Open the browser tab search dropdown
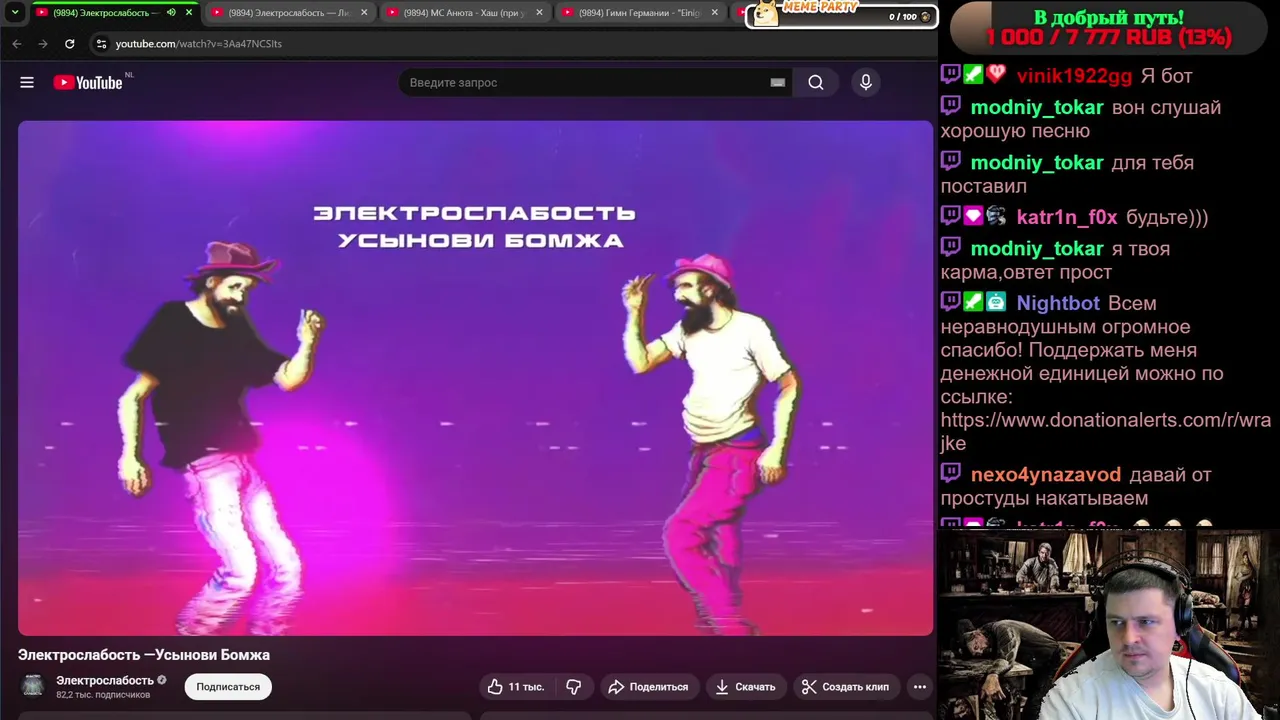Viewport: 1280px width, 720px height. tap(14, 12)
